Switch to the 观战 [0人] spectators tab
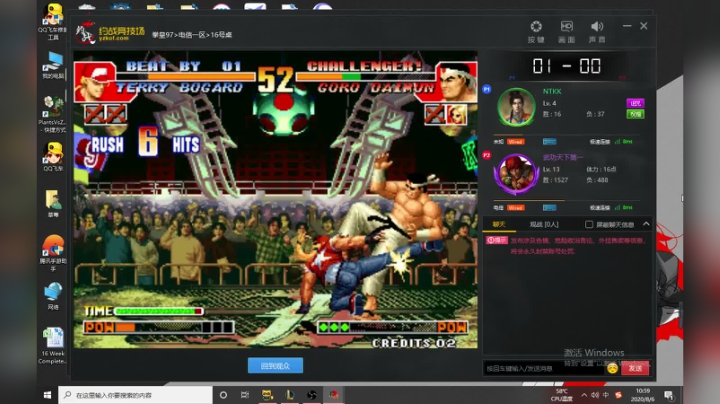The height and width of the screenshot is (404, 720). click(x=544, y=224)
